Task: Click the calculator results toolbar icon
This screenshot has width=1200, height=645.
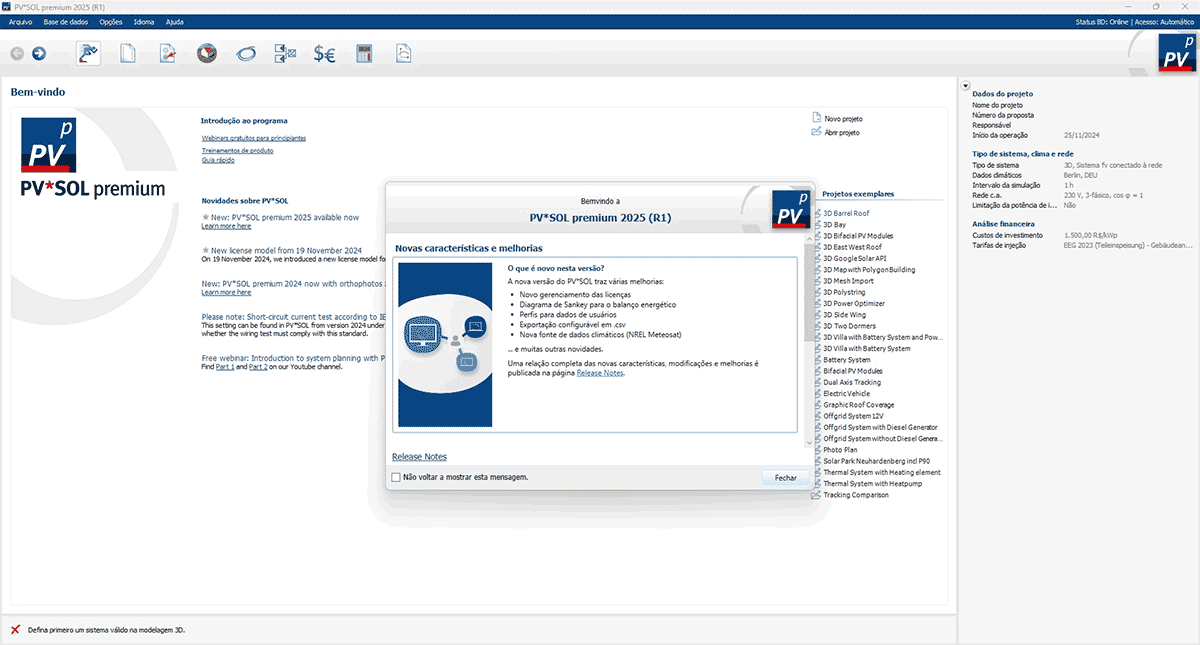Action: coord(364,54)
